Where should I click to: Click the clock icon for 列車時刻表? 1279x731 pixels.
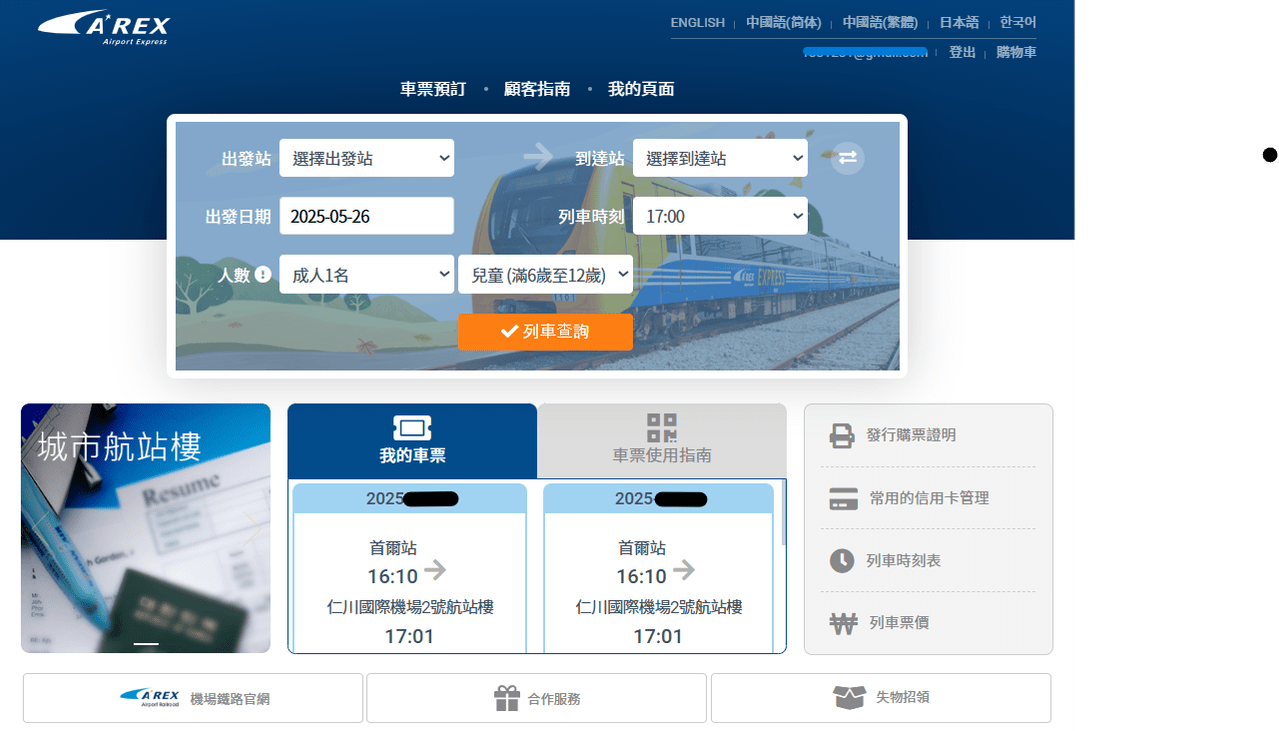click(x=842, y=560)
